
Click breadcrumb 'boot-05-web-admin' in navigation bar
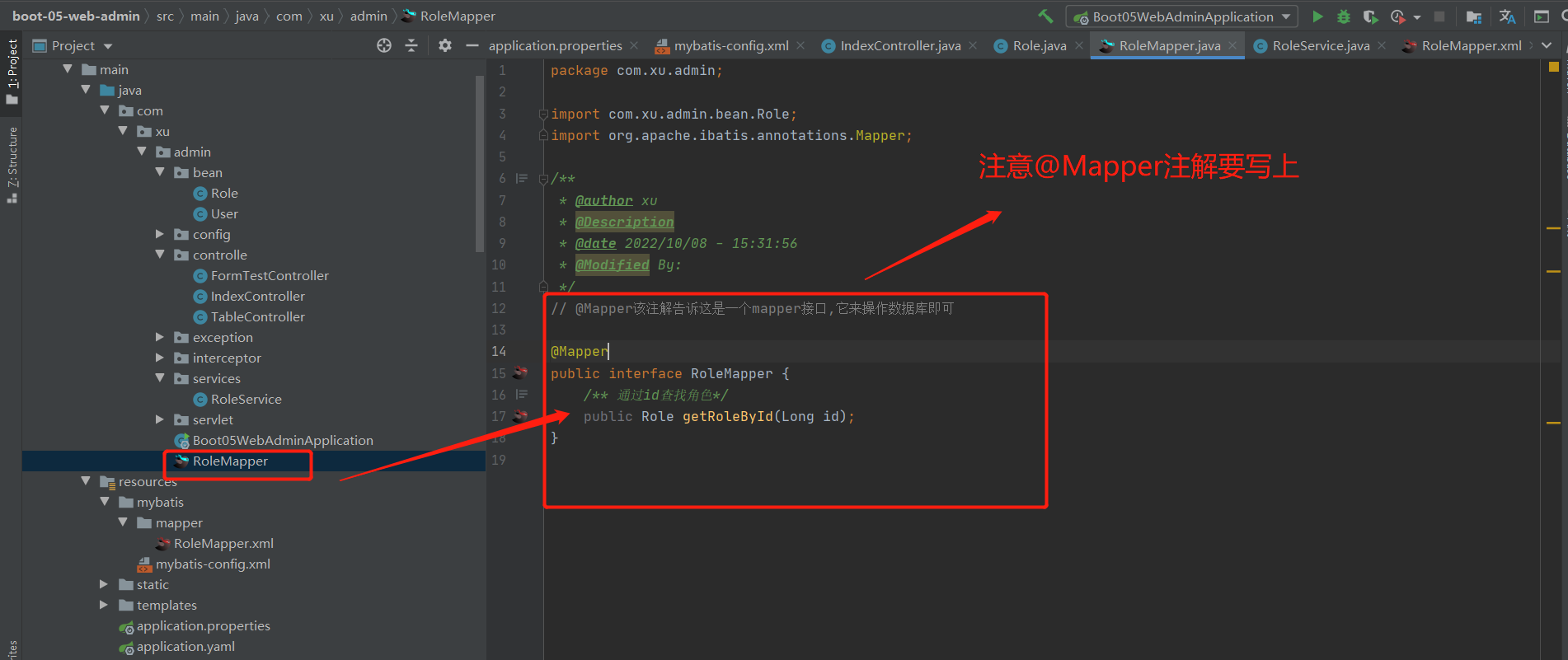click(76, 16)
